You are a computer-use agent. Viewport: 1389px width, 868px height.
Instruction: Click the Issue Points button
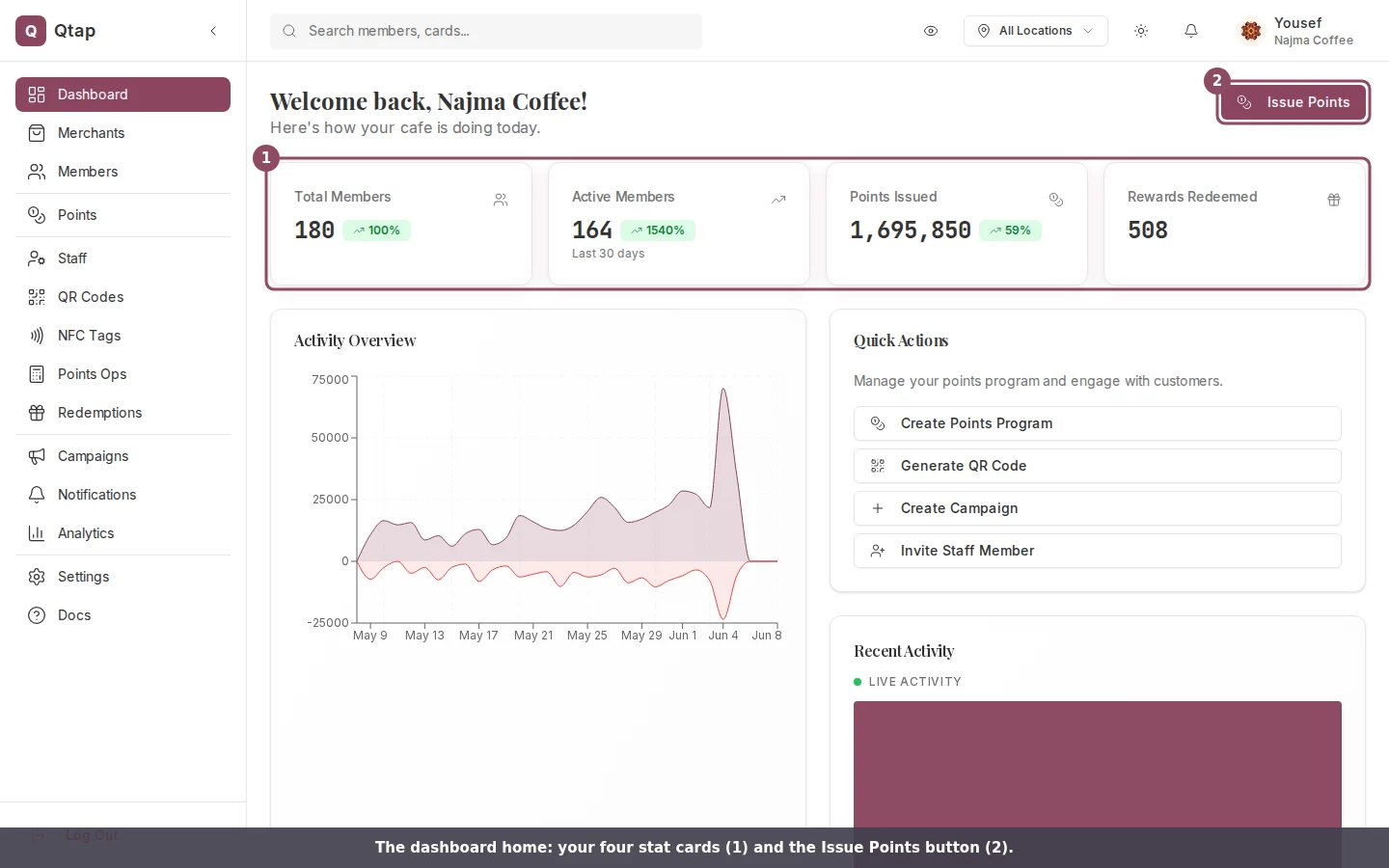[1294, 102]
